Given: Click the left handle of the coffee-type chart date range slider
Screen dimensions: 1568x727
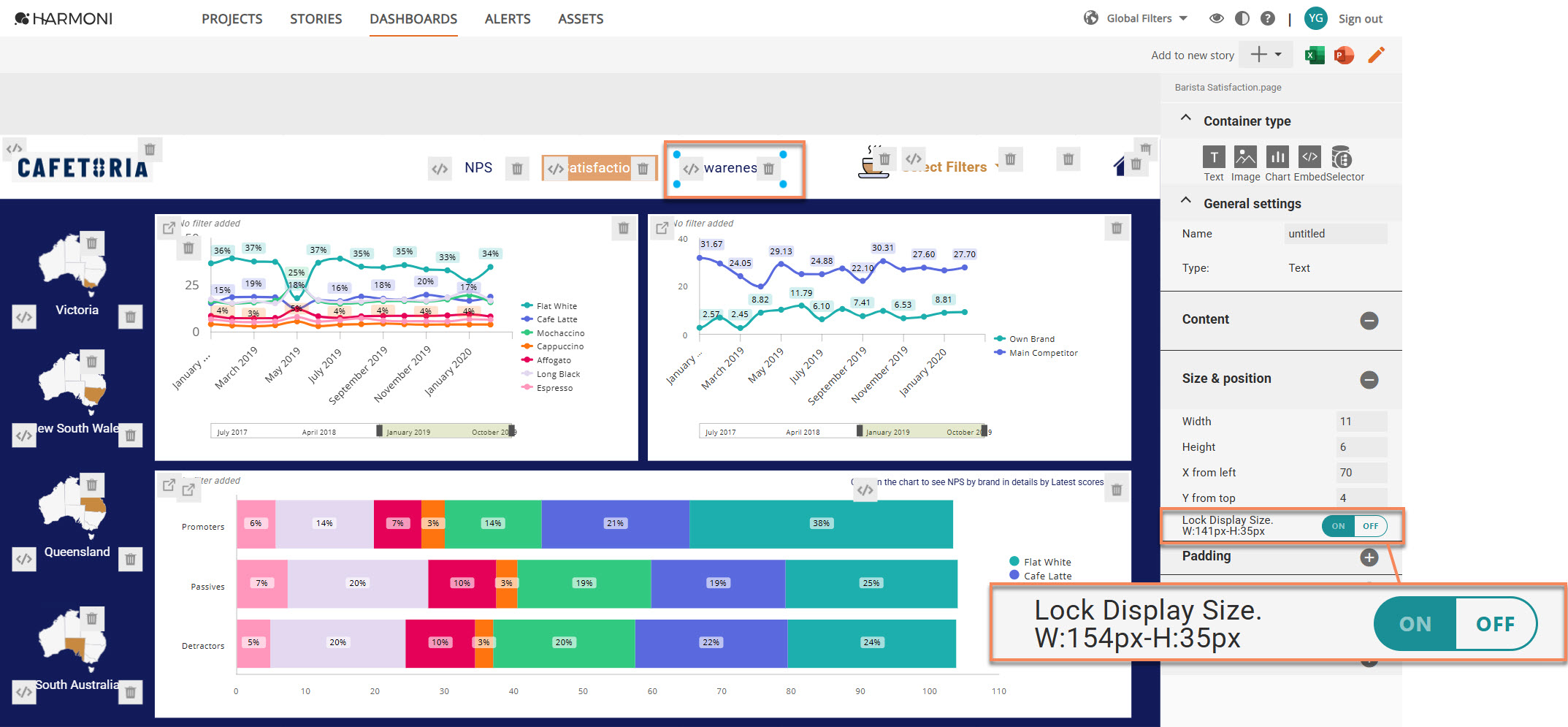Looking at the screenshot, I should pyautogui.click(x=379, y=430).
